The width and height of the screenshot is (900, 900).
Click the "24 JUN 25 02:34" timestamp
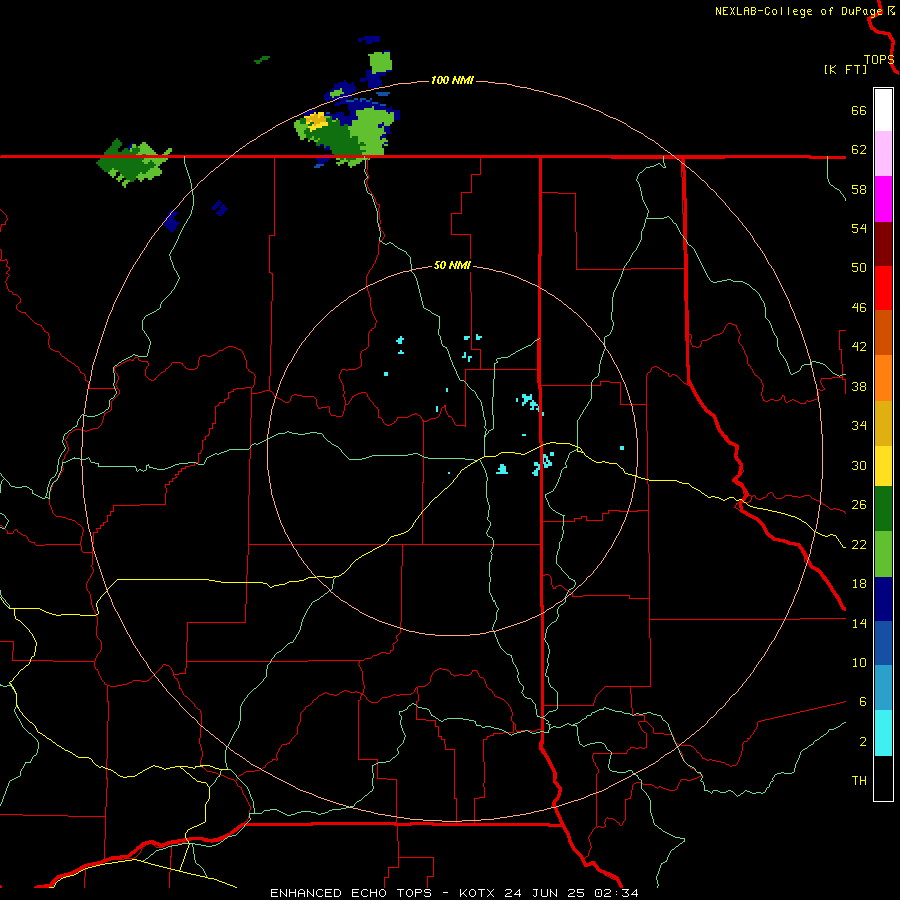coord(571,893)
